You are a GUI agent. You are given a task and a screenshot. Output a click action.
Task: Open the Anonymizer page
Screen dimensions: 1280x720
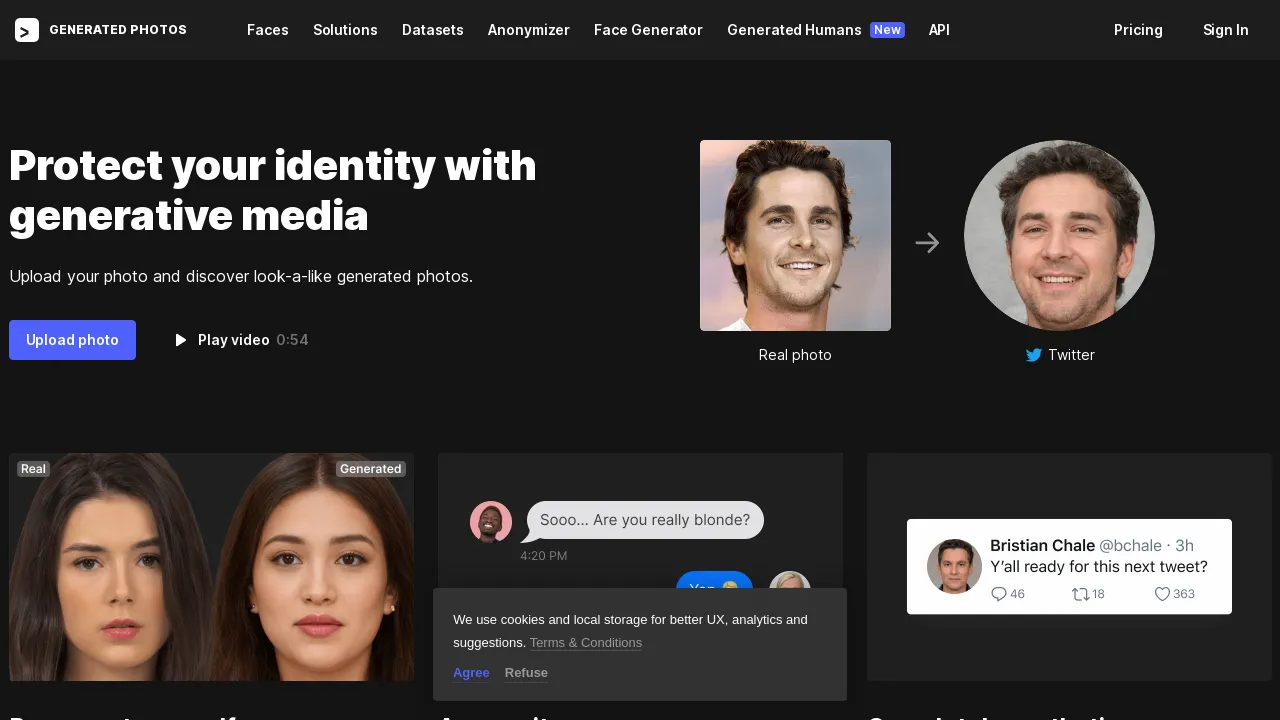coord(529,30)
